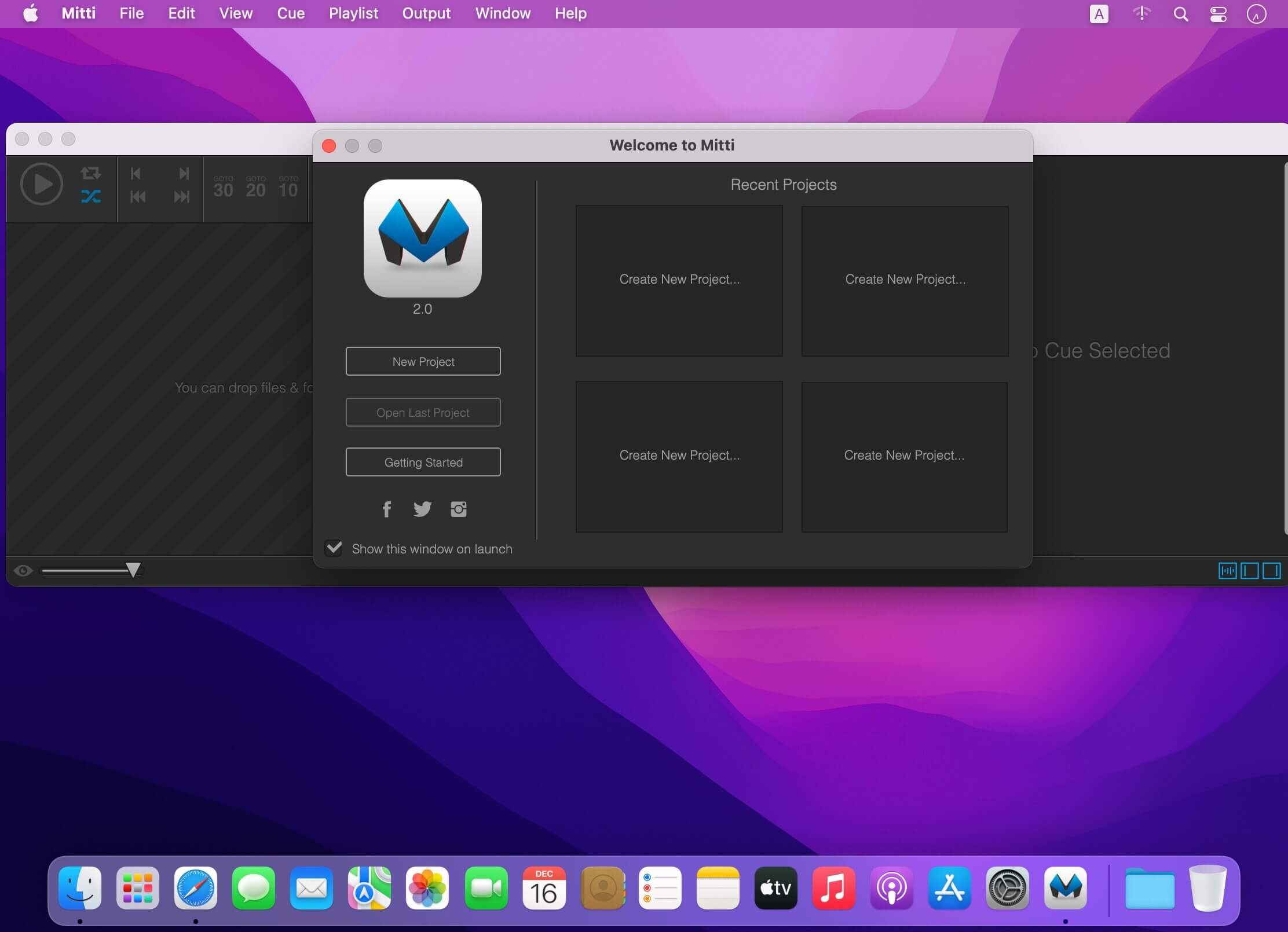Jump back using the previous cue icon

137,173
